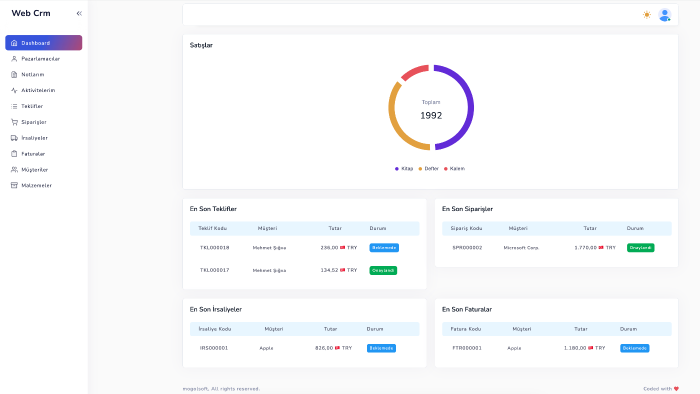Screen dimensions: 700x394
Task: Click the Onaylandı badge for SPR000002
Action: pyautogui.click(x=641, y=248)
